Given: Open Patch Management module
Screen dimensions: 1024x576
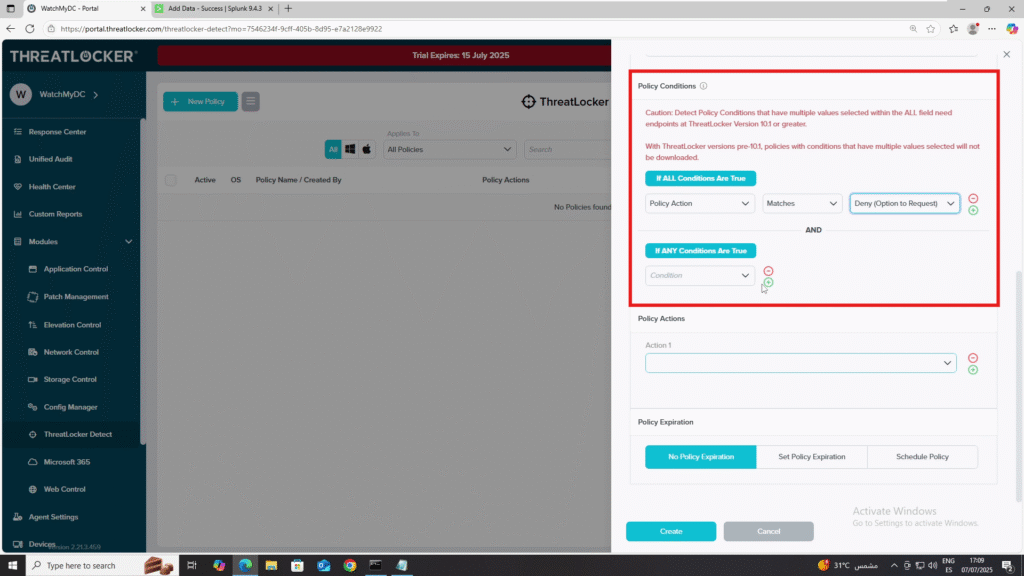Looking at the screenshot, I should click(x=75, y=296).
